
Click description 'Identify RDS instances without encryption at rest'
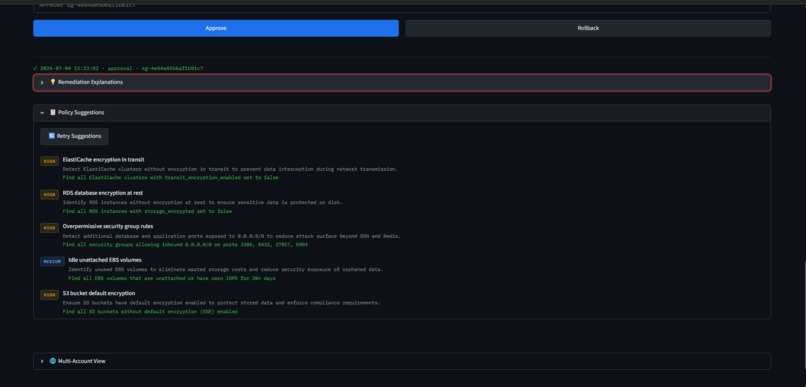click(203, 202)
